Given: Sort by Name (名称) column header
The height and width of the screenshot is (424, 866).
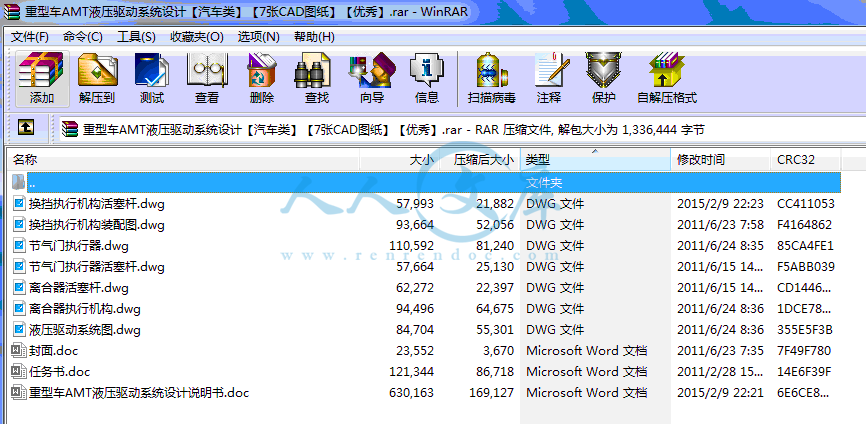Looking at the screenshot, I should (183, 160).
